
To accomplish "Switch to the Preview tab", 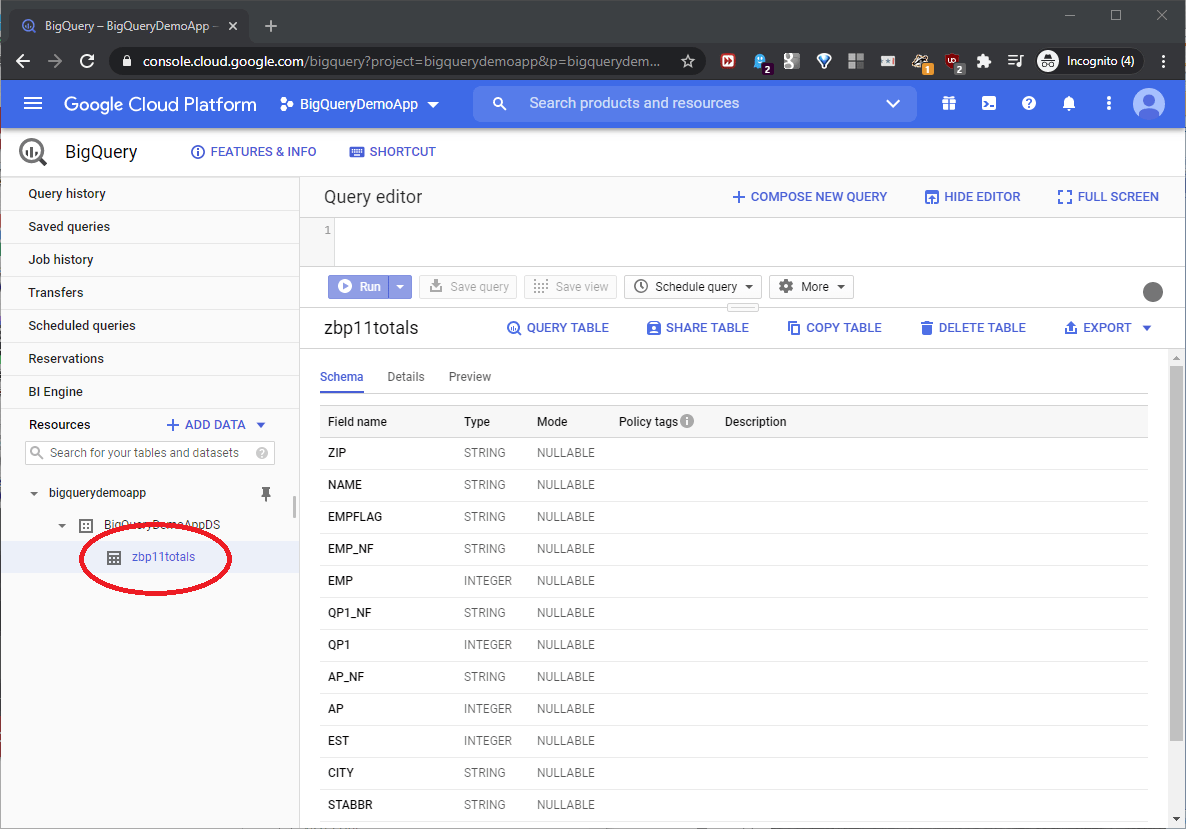I will (469, 377).
